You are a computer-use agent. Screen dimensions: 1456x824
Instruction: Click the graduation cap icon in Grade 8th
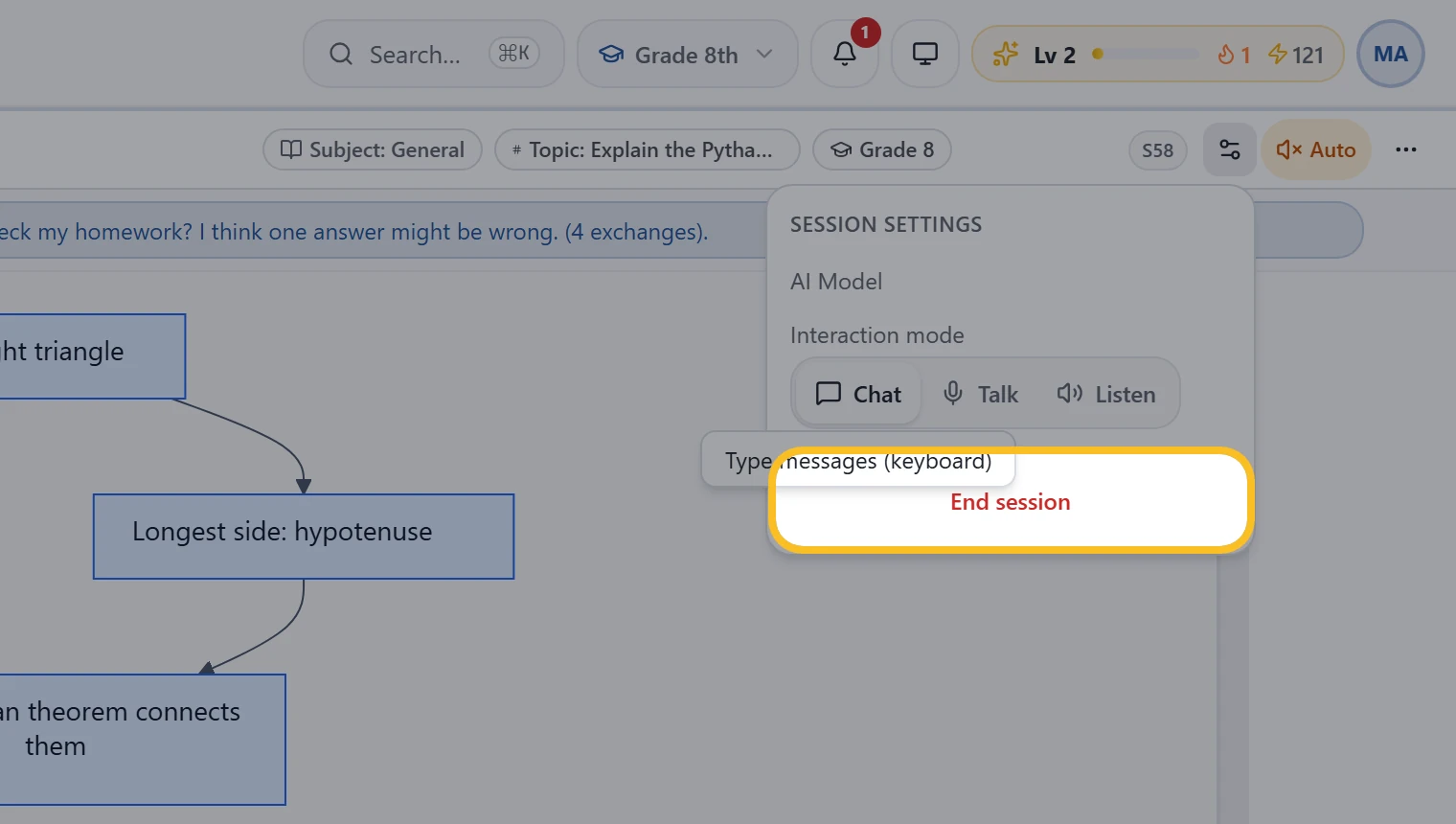point(611,55)
